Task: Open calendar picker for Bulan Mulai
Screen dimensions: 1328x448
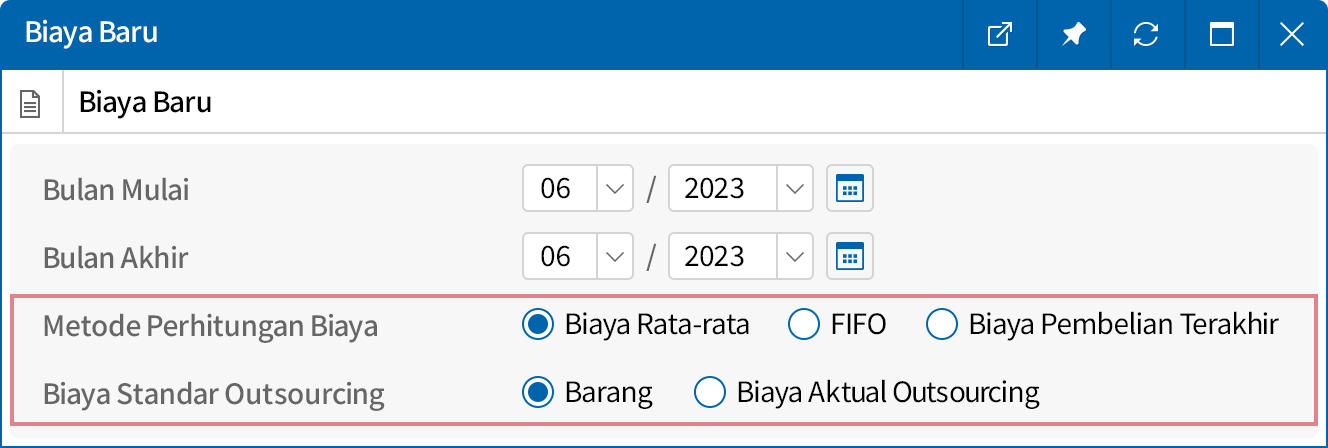Action: point(850,188)
